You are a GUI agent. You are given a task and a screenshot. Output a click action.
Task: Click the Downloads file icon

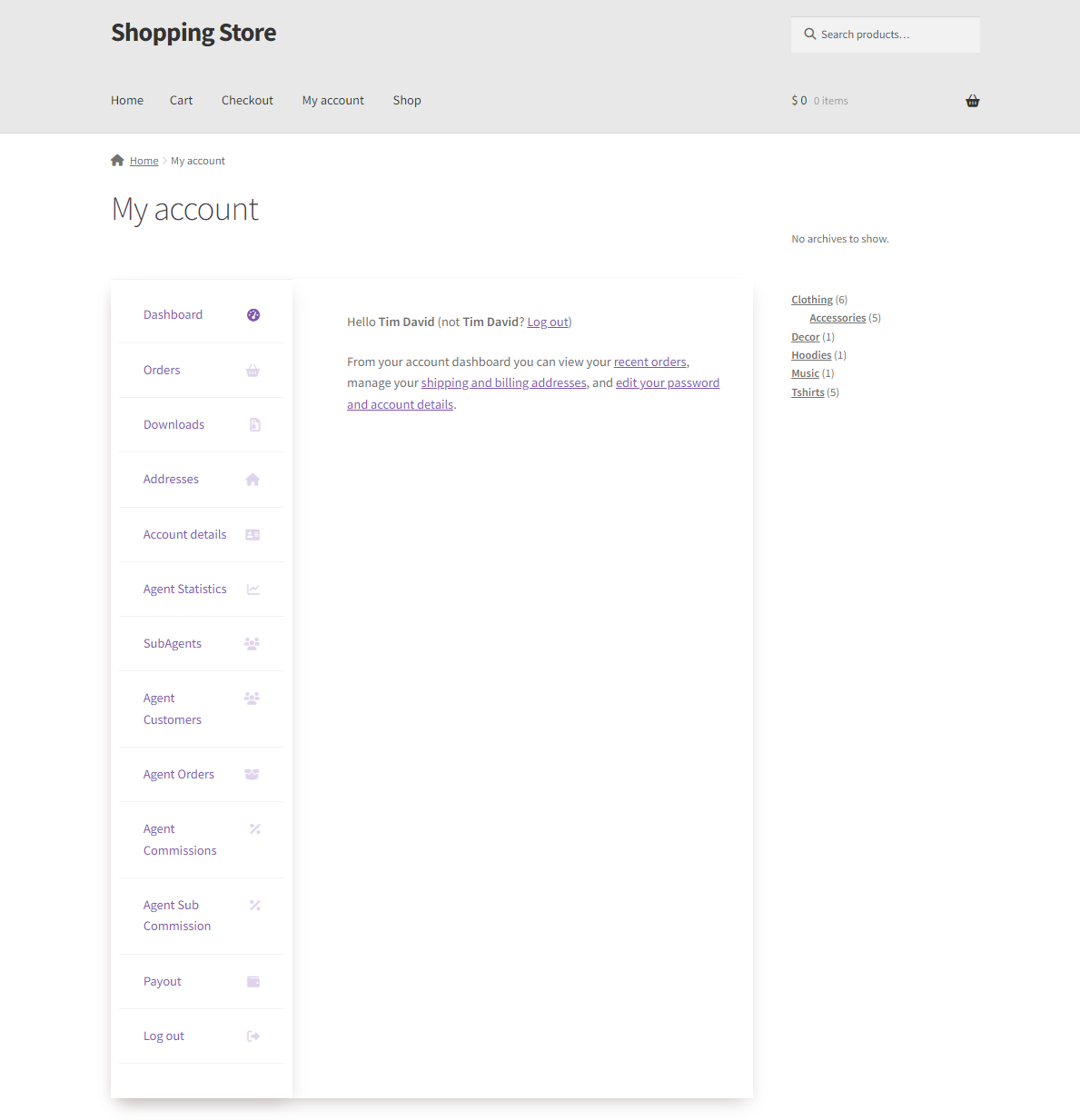[x=255, y=425]
